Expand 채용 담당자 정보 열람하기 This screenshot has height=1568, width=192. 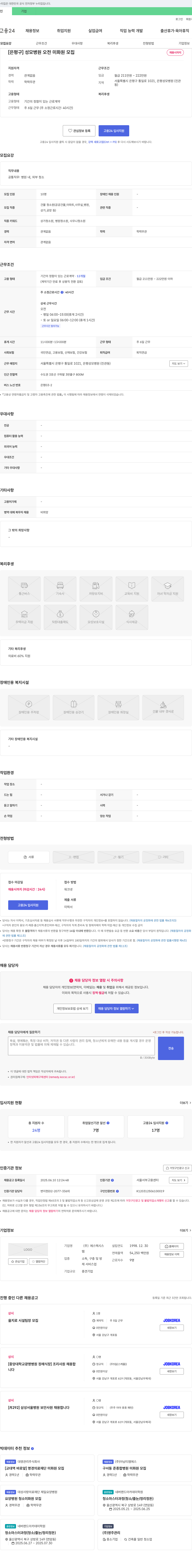point(116,1009)
